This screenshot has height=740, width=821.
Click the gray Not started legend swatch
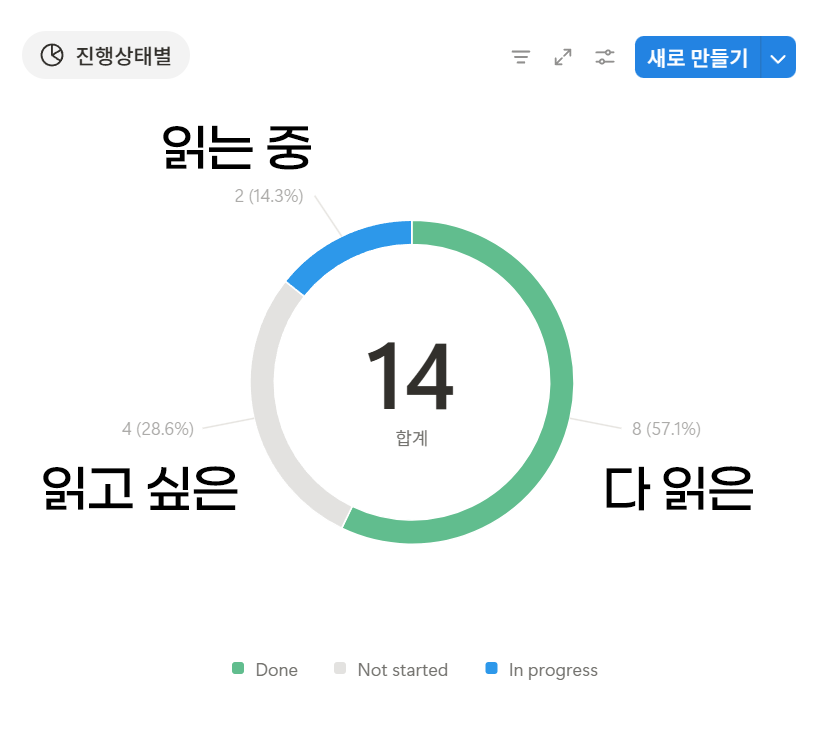point(340,668)
